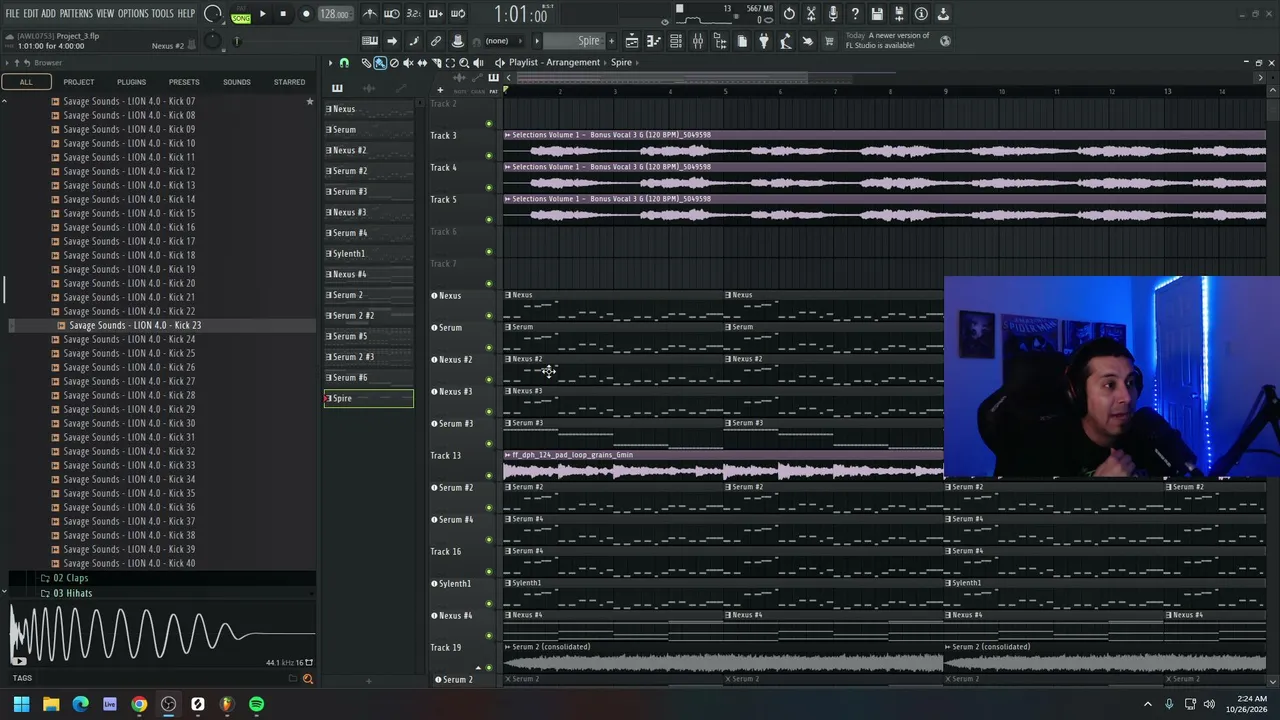
Task: Open the plugin picker plug icon
Action: point(763,41)
